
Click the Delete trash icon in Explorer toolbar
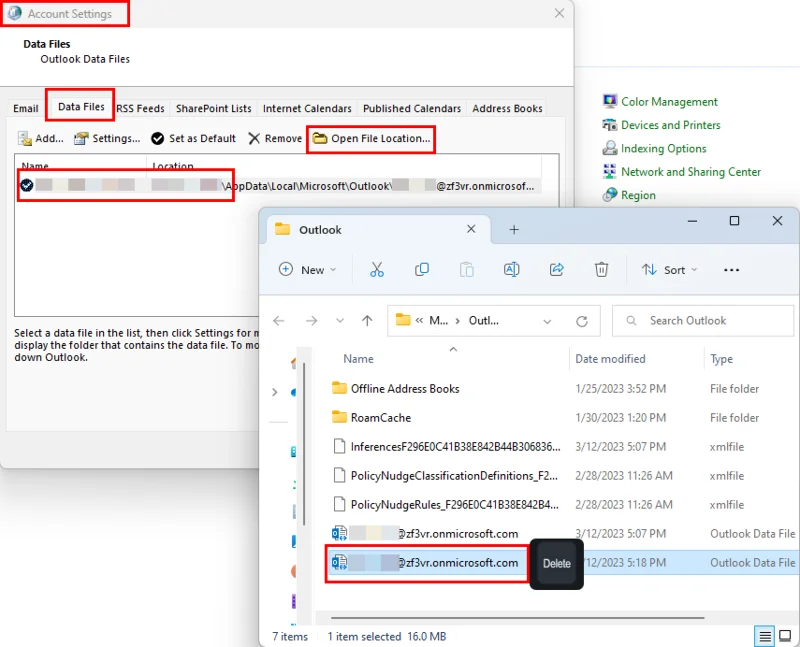(601, 269)
